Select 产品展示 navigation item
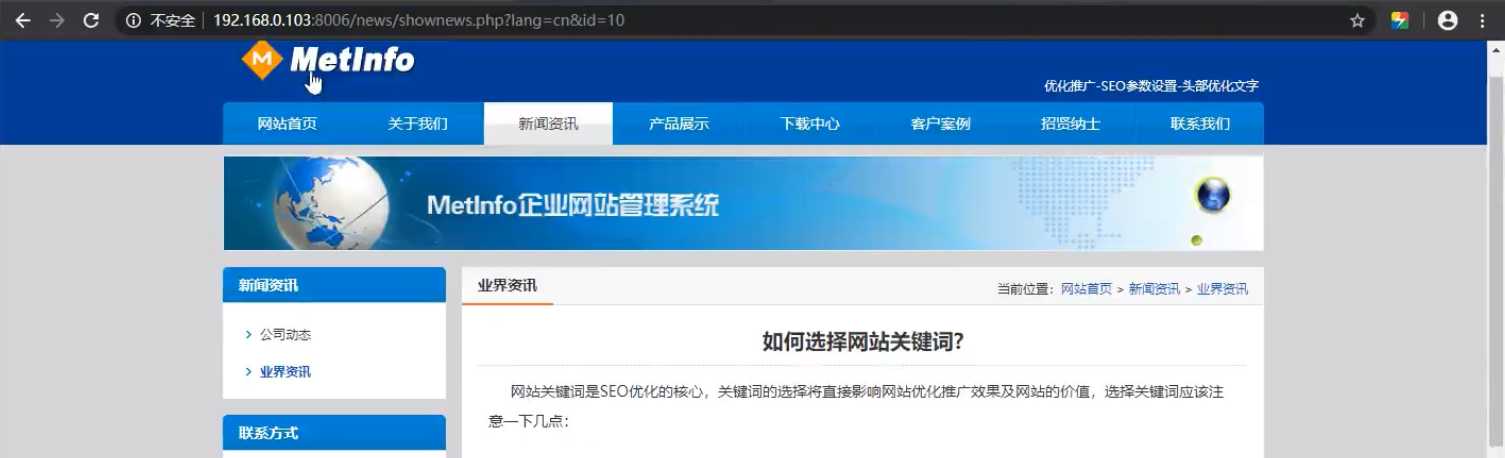Image resolution: width=1505 pixels, height=458 pixels. [x=678, y=124]
